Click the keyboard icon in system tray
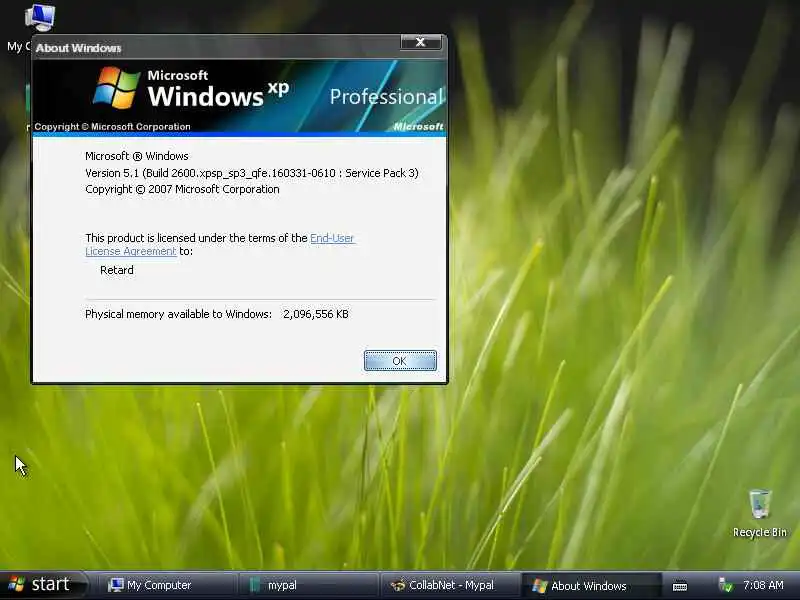The height and width of the screenshot is (600, 800). click(680, 586)
